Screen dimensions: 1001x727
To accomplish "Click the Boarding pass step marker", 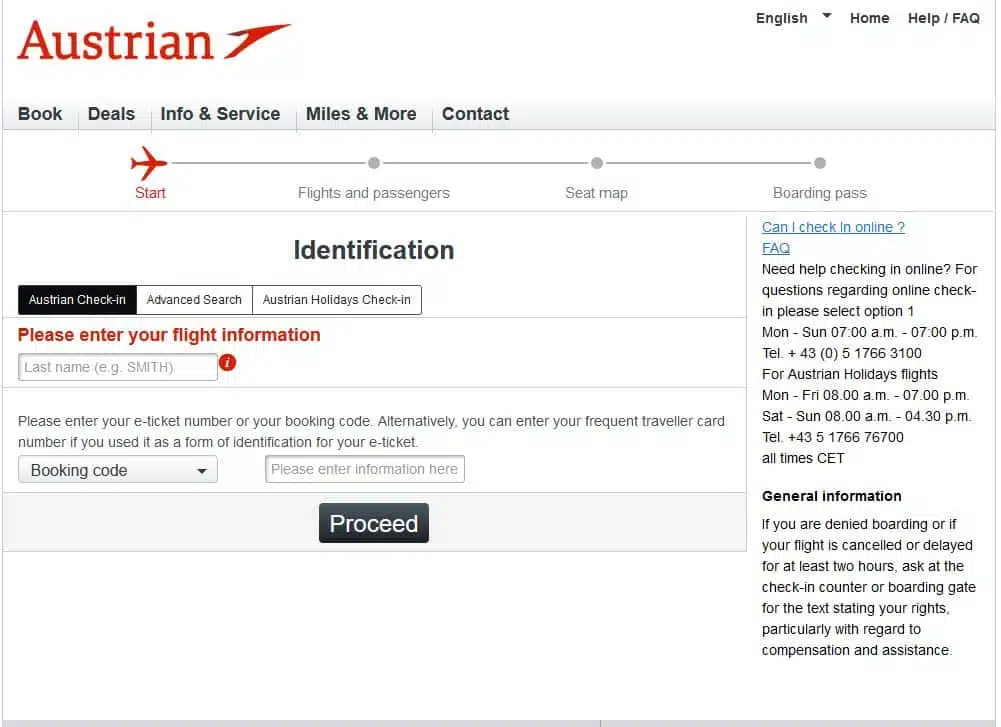I will (x=820, y=163).
